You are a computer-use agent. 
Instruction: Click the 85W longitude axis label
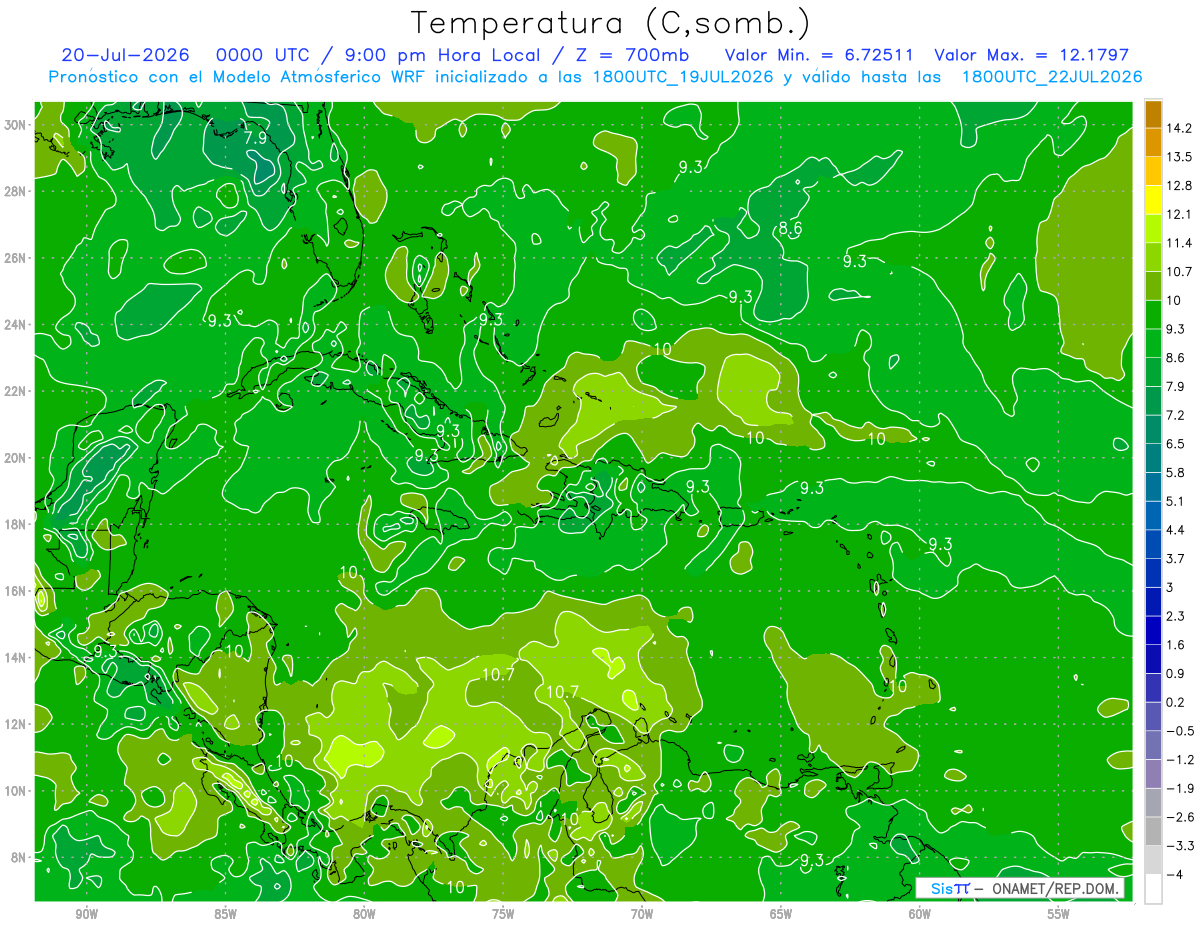coord(225,914)
